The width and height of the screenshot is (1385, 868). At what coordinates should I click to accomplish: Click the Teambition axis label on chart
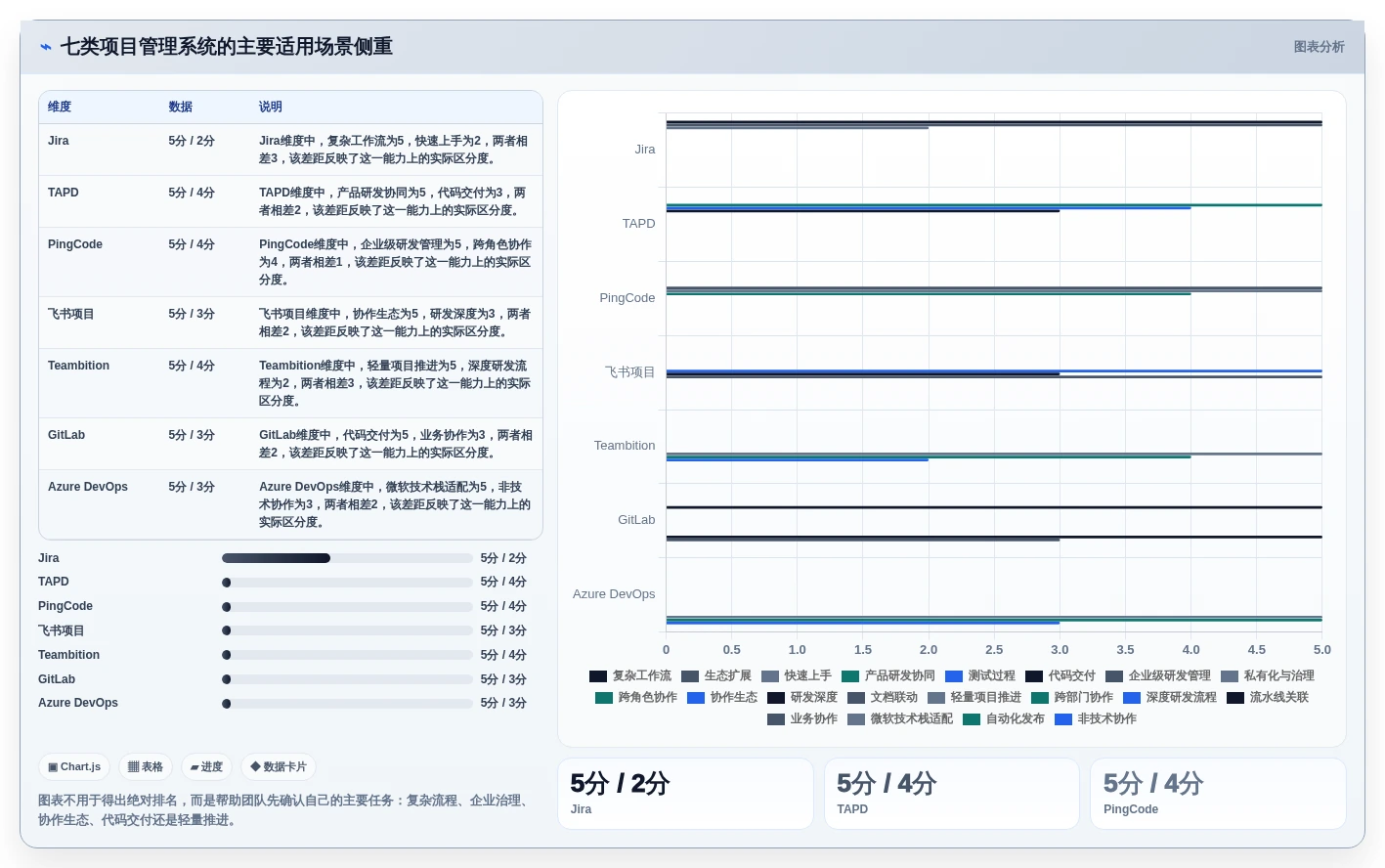[x=625, y=446]
